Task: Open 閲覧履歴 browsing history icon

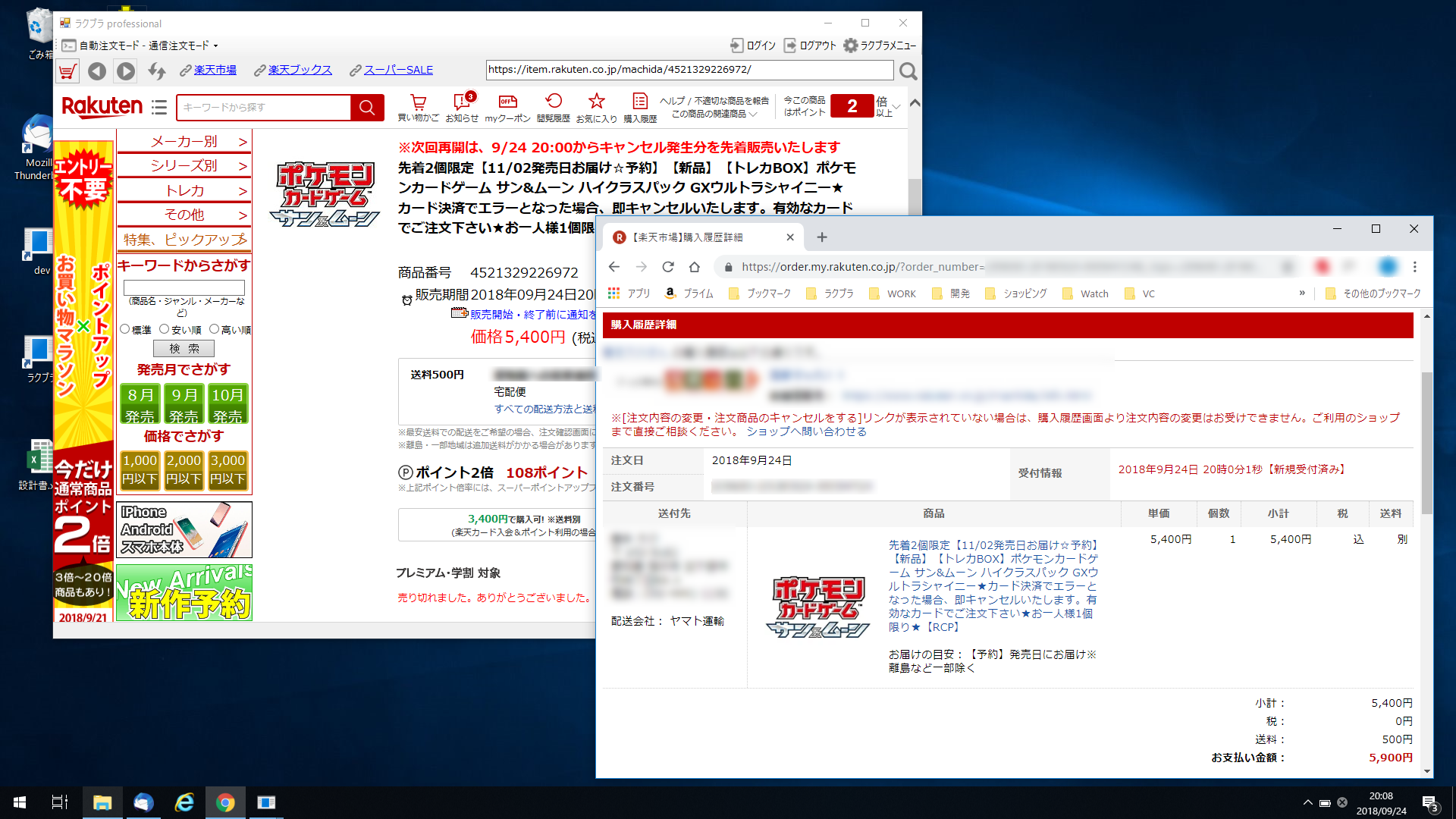Action: 553,108
